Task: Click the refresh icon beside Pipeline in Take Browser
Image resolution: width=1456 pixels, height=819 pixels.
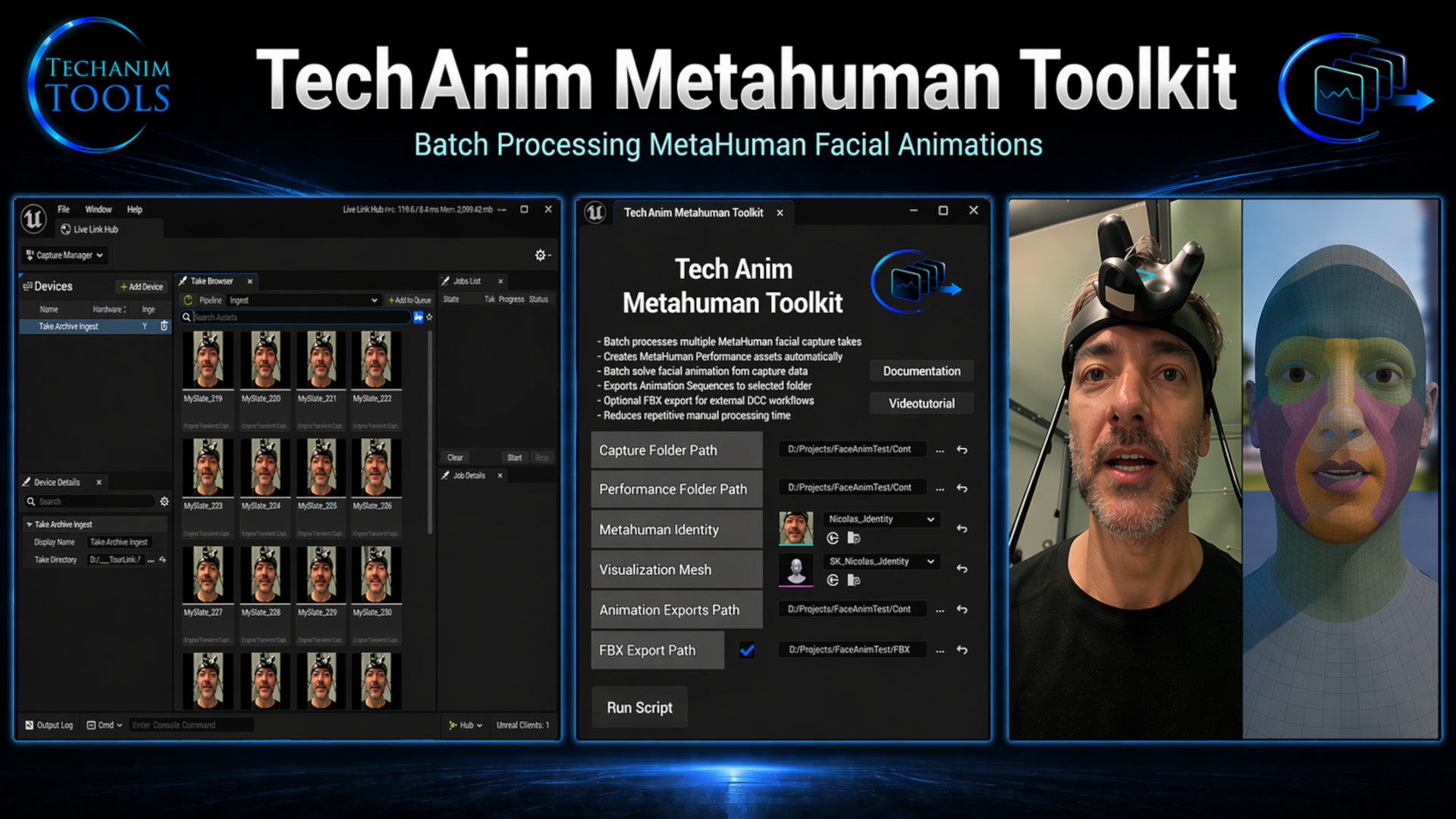Action: point(188,300)
